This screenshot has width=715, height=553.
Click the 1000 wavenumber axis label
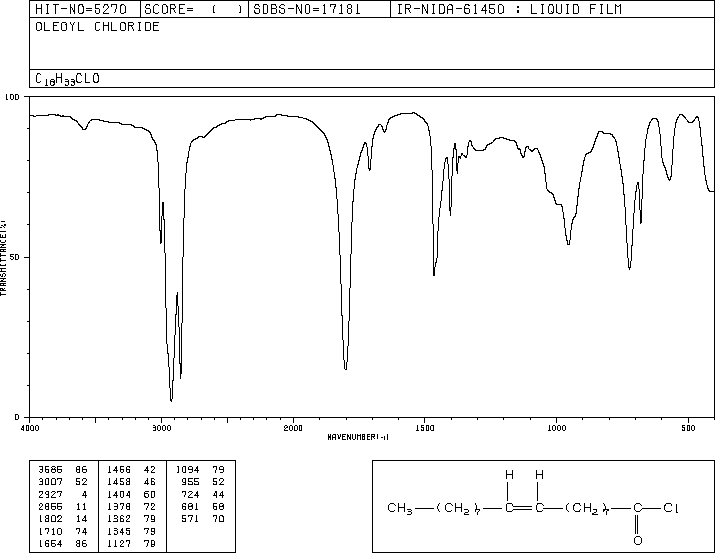556,428
